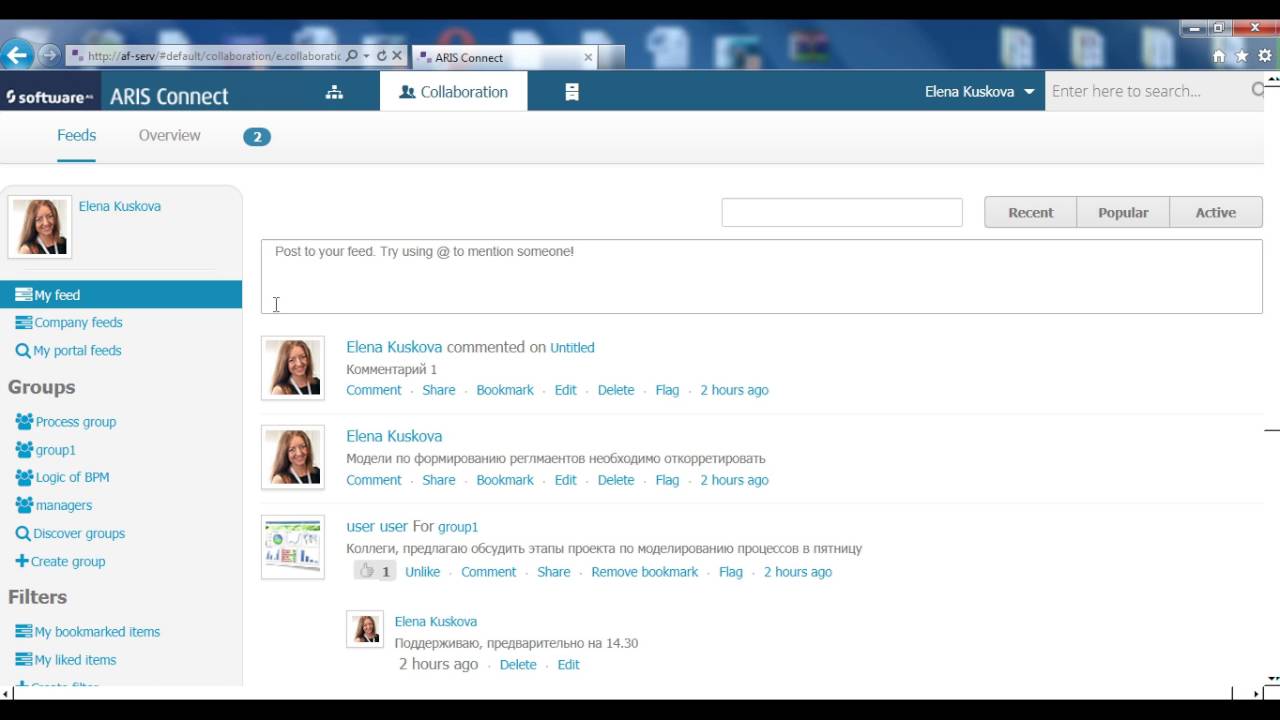The height and width of the screenshot is (720, 1280).
Task: Open the Elena Kuskova user dropdown menu
Action: pyautogui.click(x=979, y=91)
